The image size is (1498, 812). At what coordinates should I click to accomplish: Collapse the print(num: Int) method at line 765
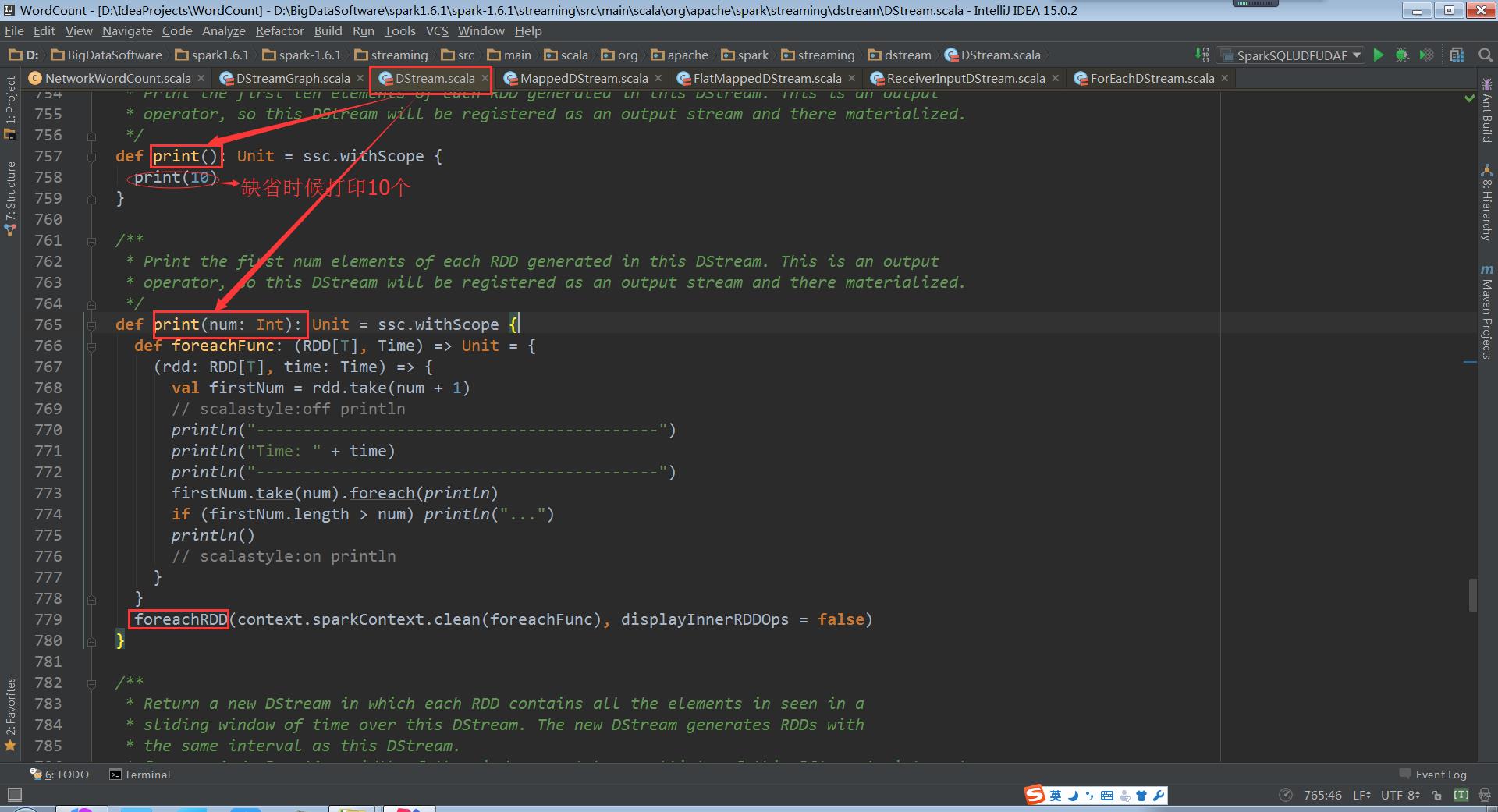(92, 324)
